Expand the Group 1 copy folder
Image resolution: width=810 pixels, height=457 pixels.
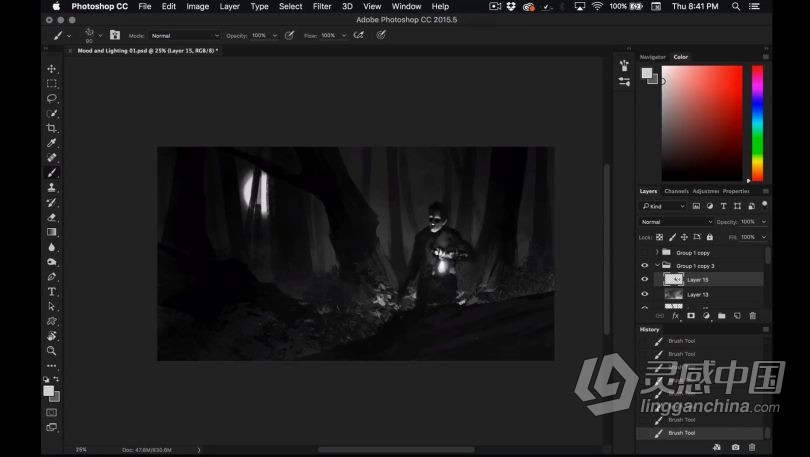[657, 252]
